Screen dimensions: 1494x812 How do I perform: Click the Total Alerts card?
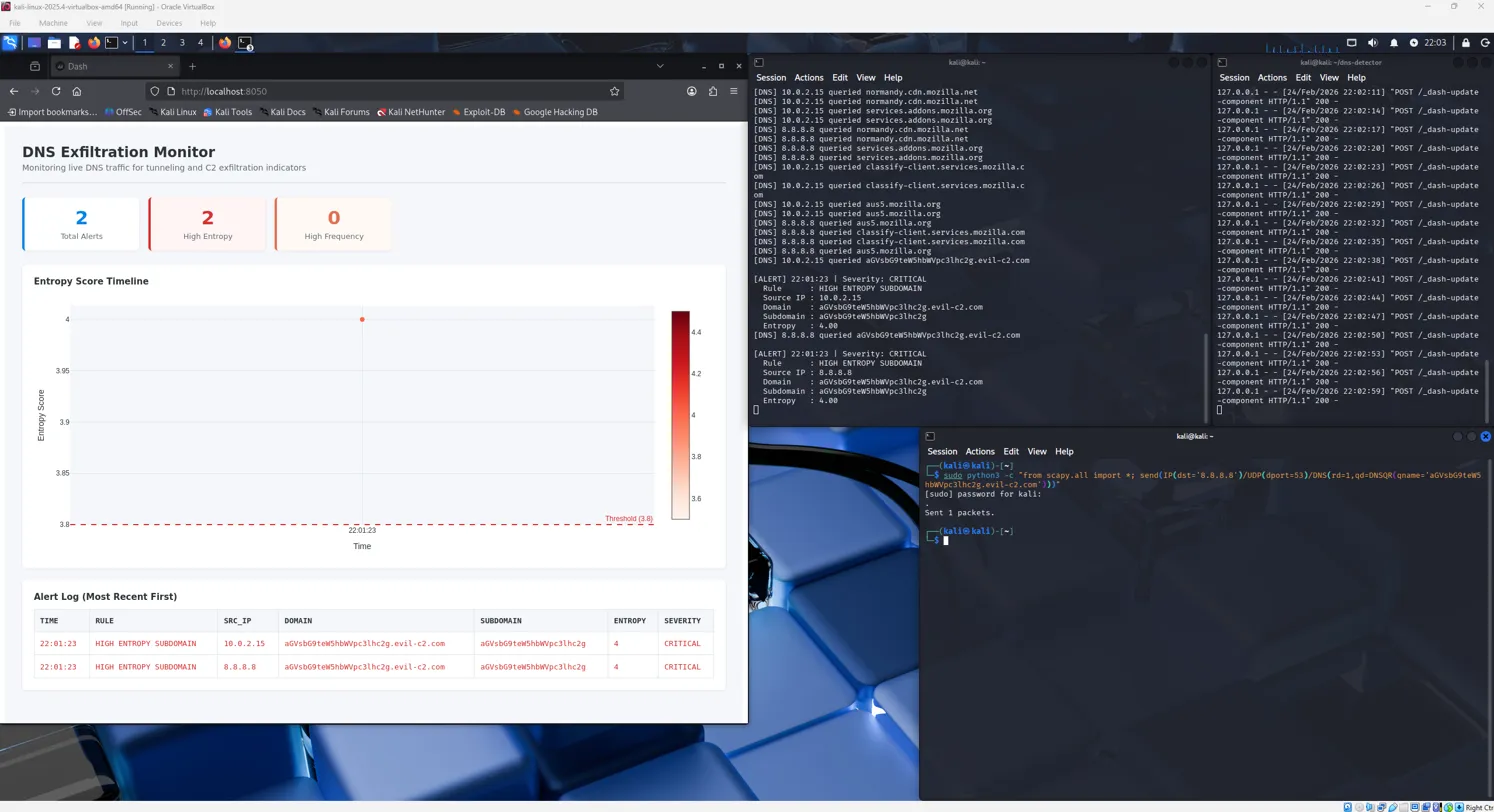(81, 224)
